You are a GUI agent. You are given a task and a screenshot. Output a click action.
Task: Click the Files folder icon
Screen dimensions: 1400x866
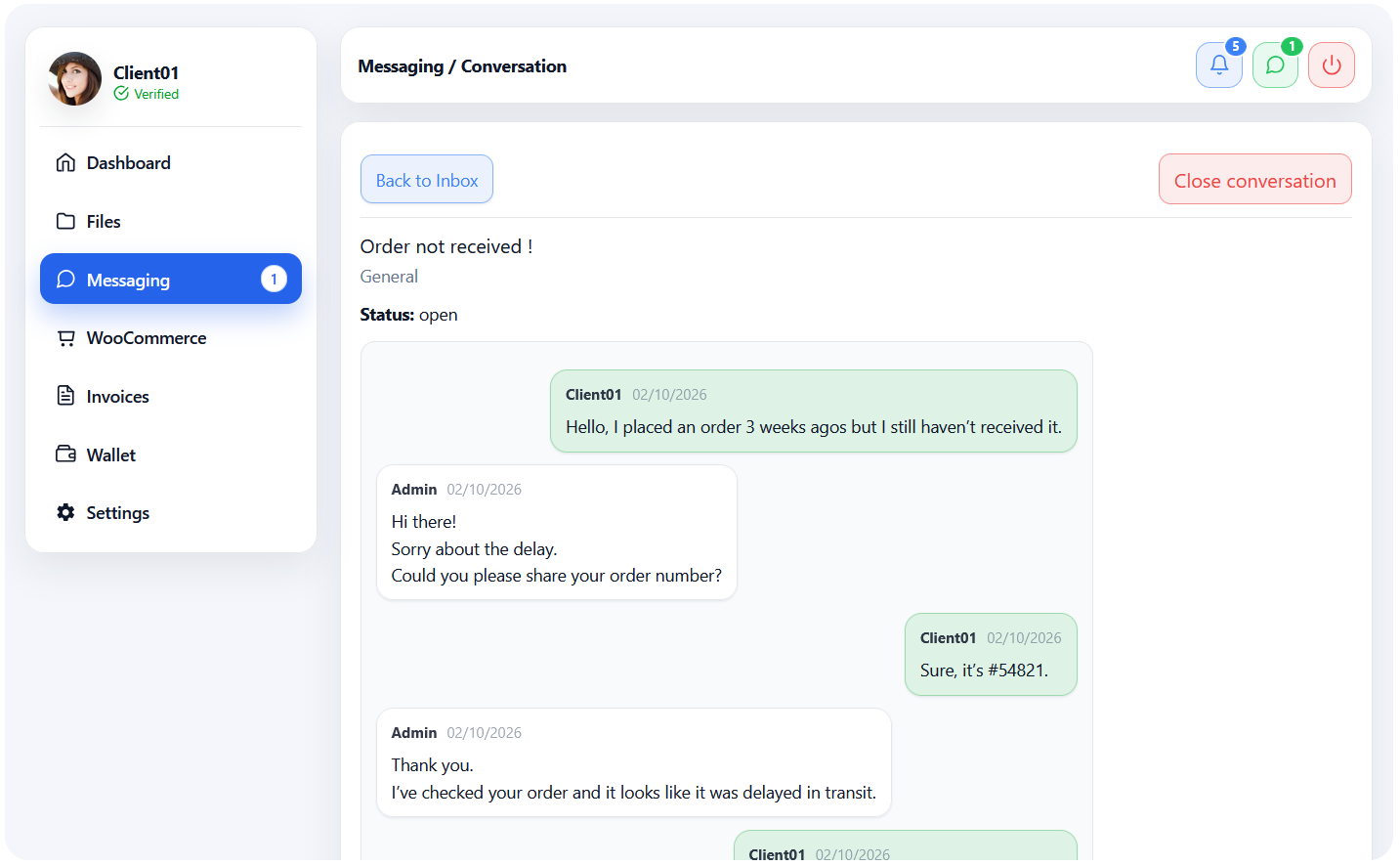65,222
